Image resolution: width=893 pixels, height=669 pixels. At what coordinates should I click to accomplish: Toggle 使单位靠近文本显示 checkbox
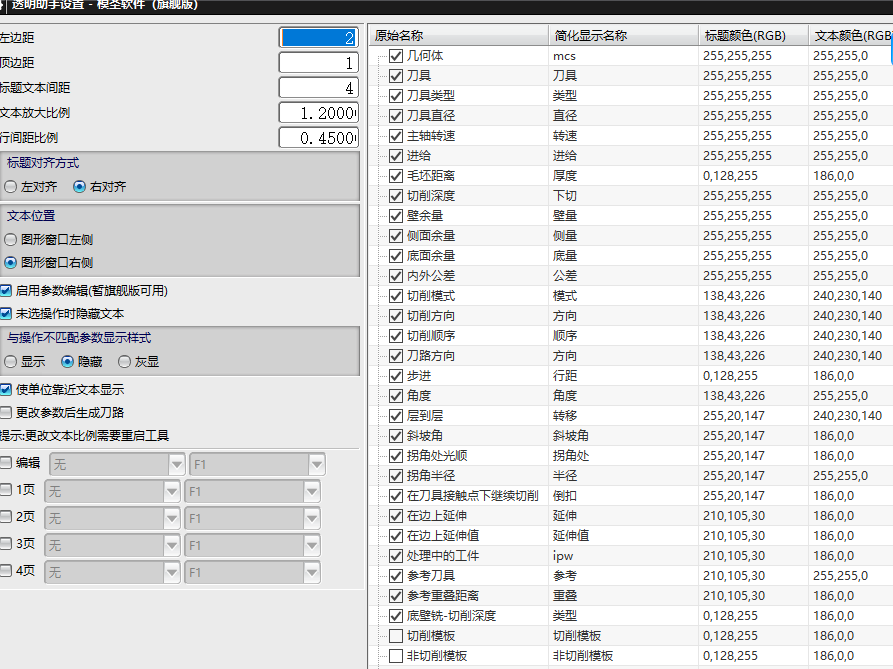(6, 389)
